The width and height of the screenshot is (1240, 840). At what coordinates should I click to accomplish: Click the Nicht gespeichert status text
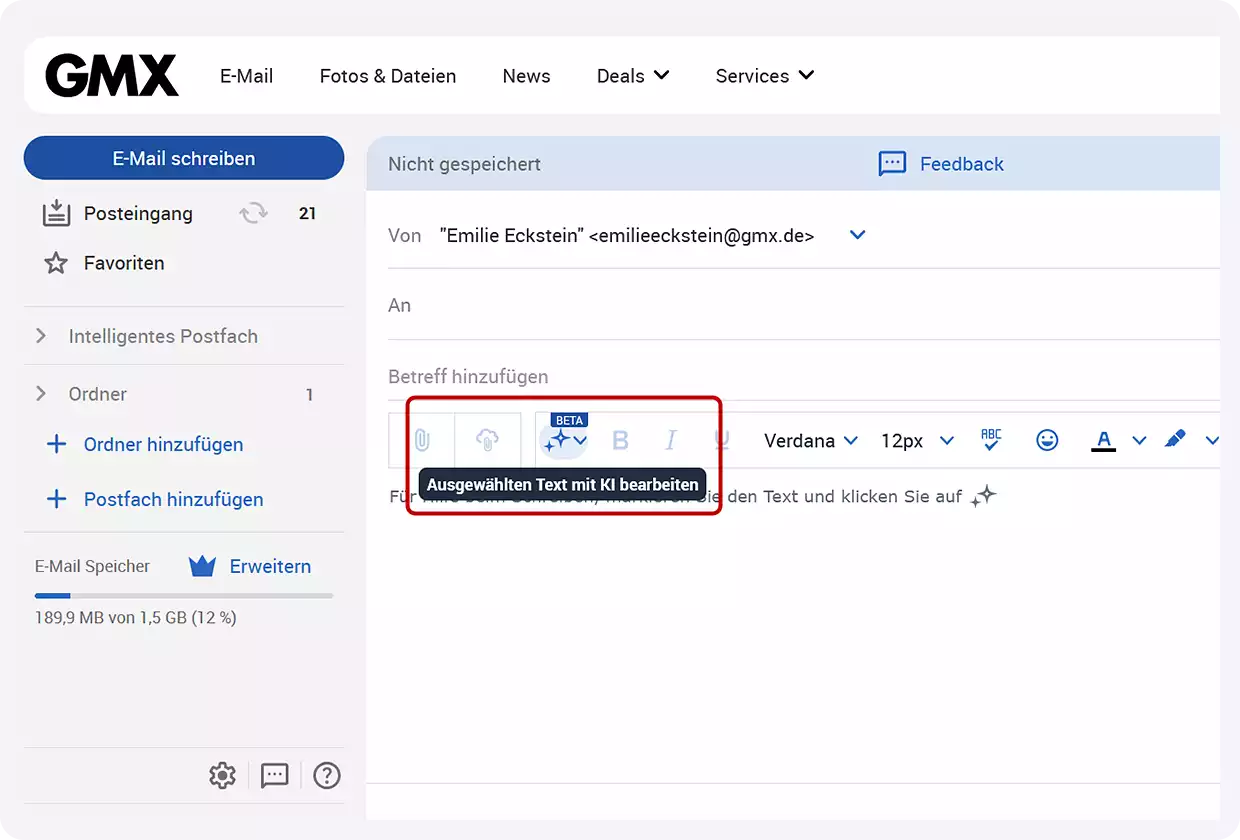pyautogui.click(x=464, y=164)
